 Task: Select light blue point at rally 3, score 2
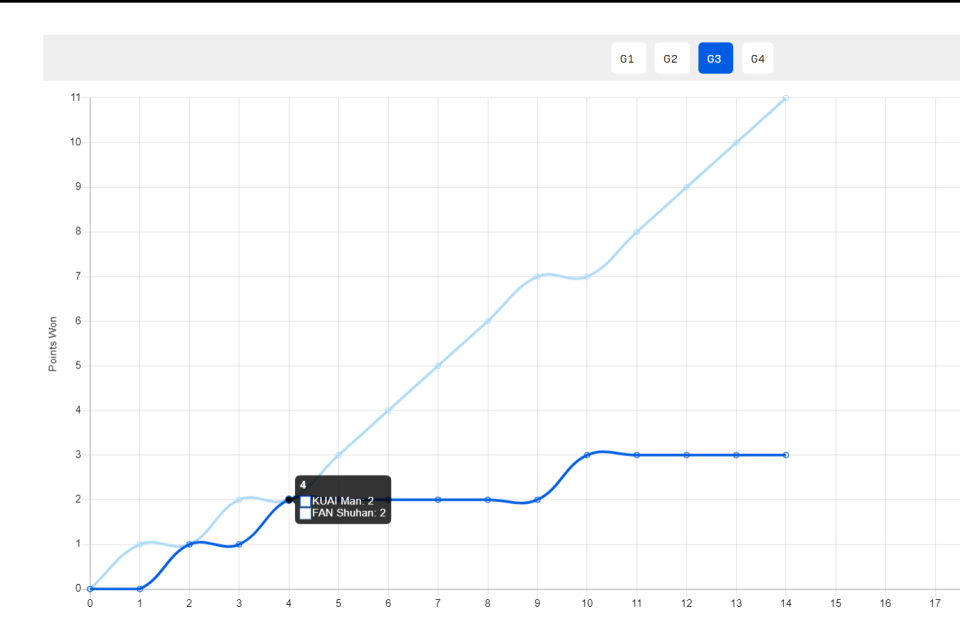click(x=239, y=500)
